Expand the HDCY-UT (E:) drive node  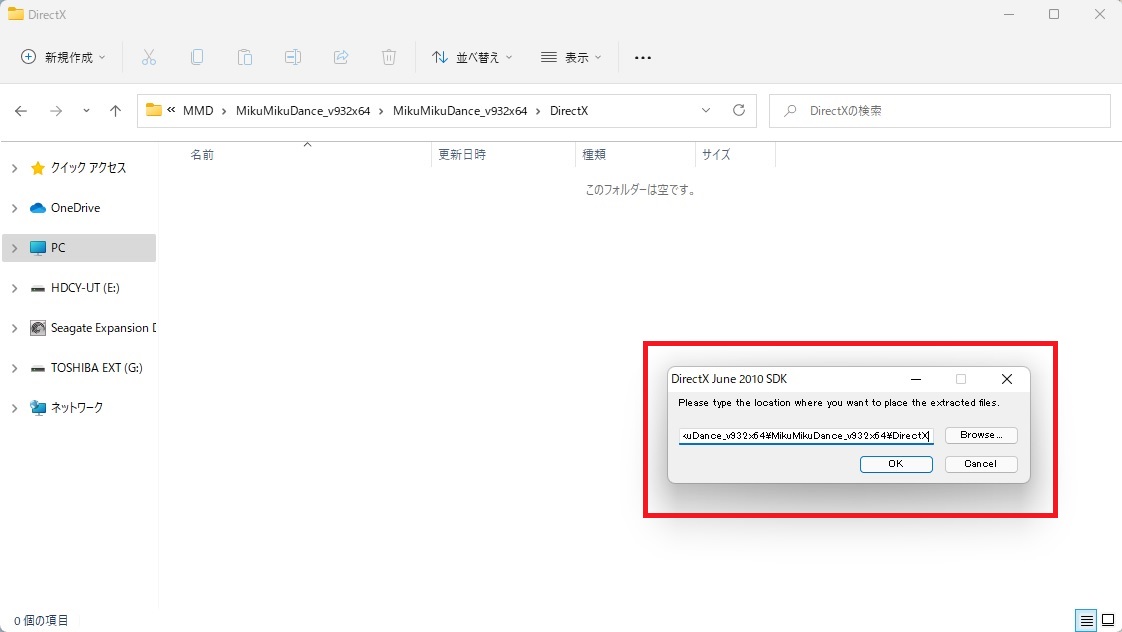14,288
